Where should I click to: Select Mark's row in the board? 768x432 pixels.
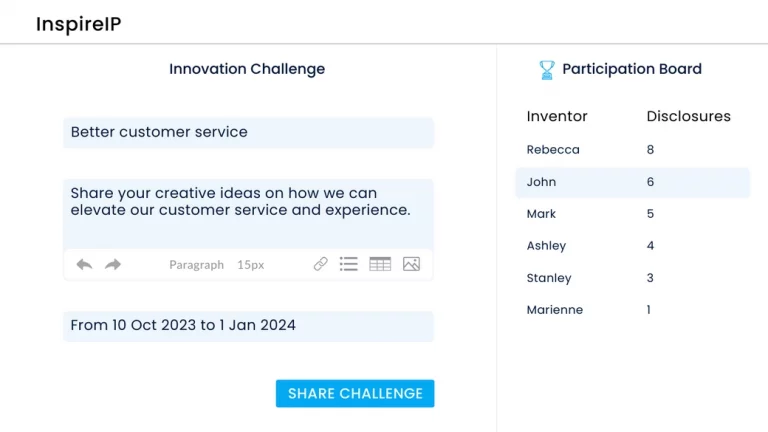point(541,214)
